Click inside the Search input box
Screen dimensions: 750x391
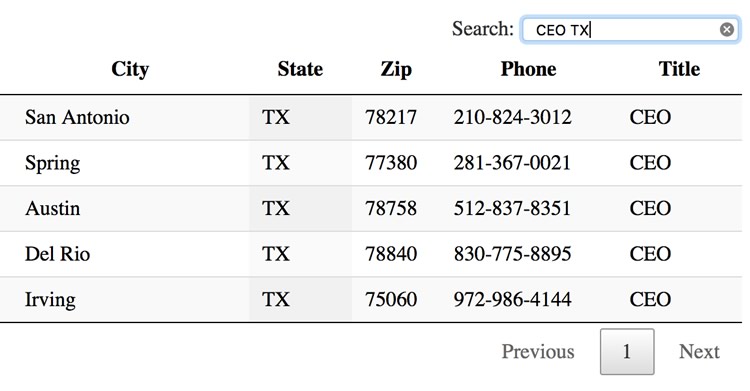point(629,30)
